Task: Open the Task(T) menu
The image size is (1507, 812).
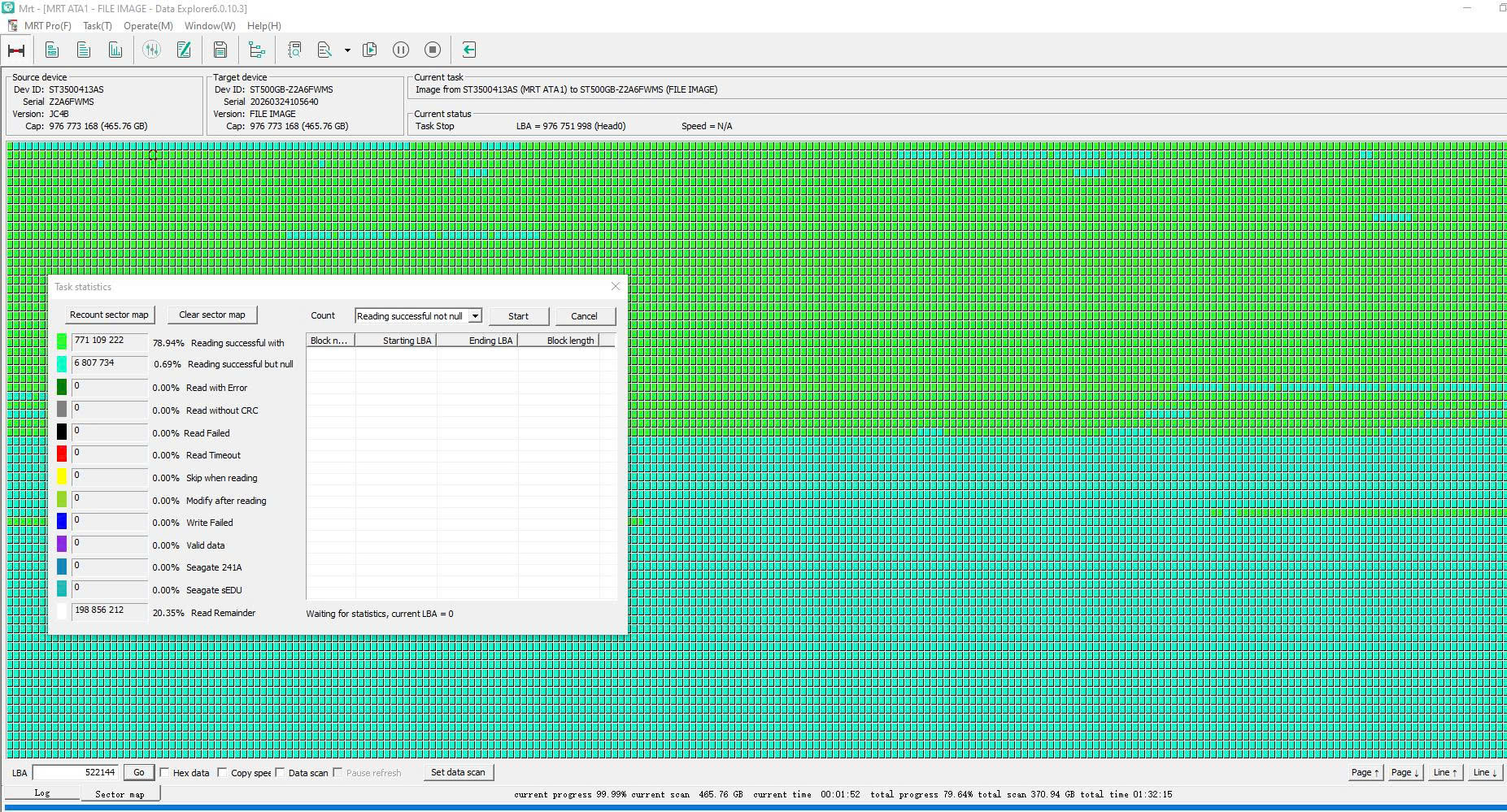Action: point(98,26)
